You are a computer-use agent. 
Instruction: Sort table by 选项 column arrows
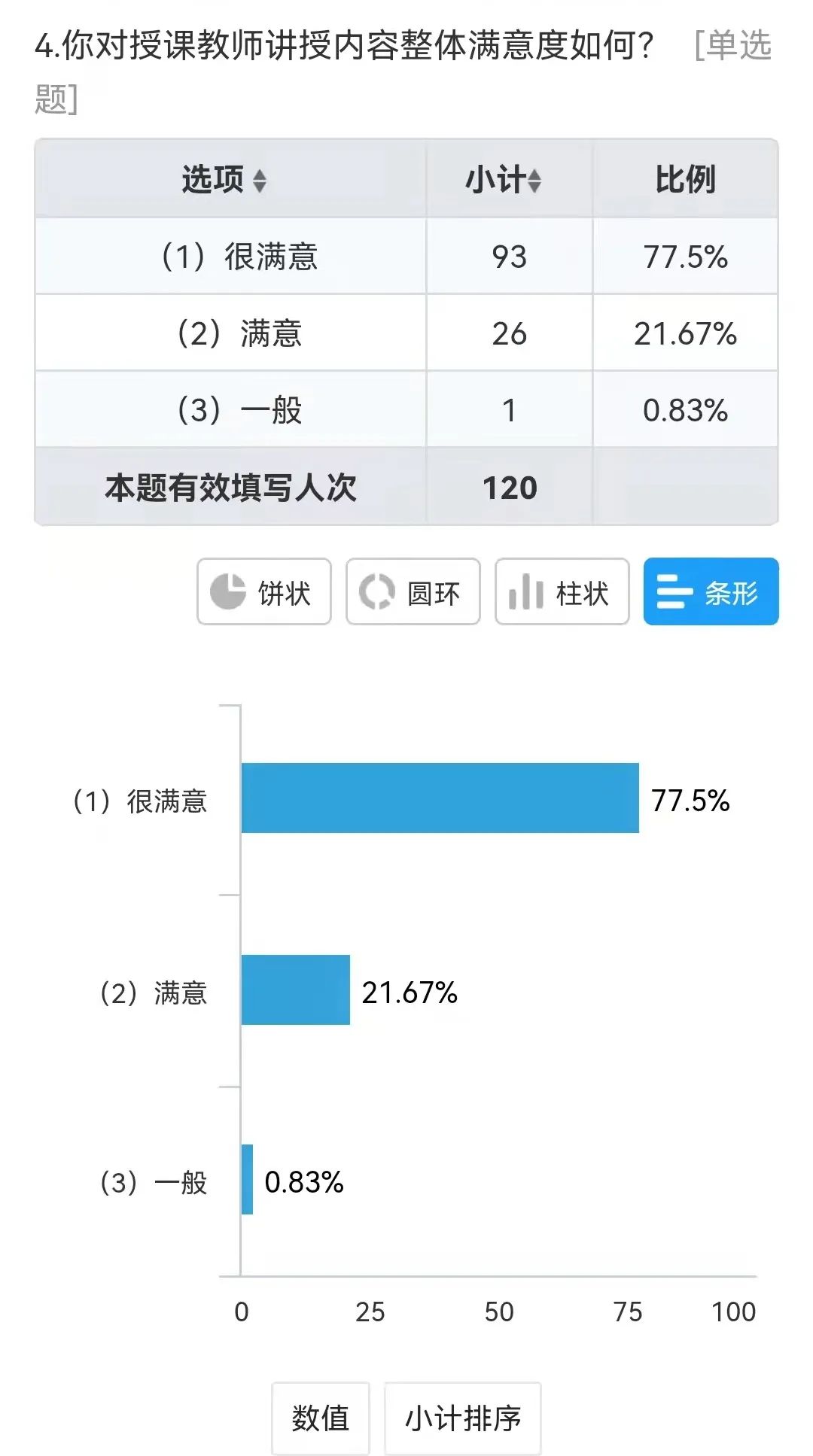tap(260, 181)
